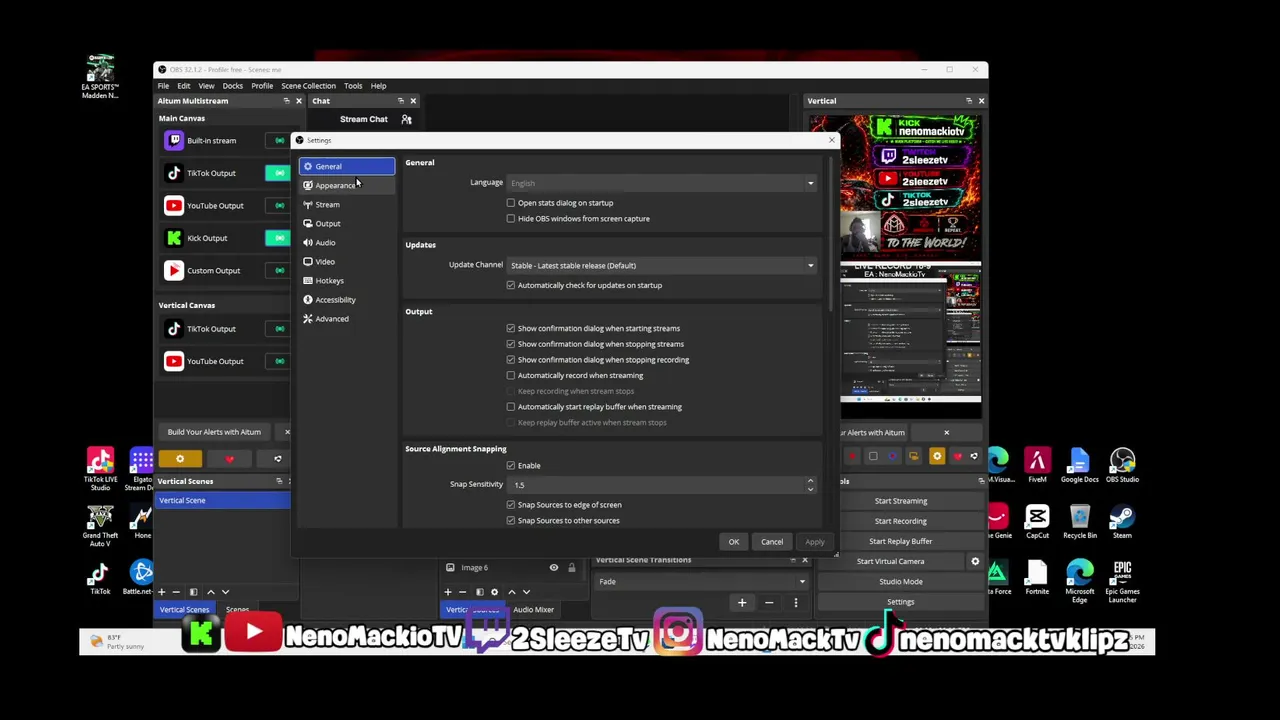This screenshot has width=1280, height=720.
Task: Add a scene transition with the plus button
Action: point(742,602)
